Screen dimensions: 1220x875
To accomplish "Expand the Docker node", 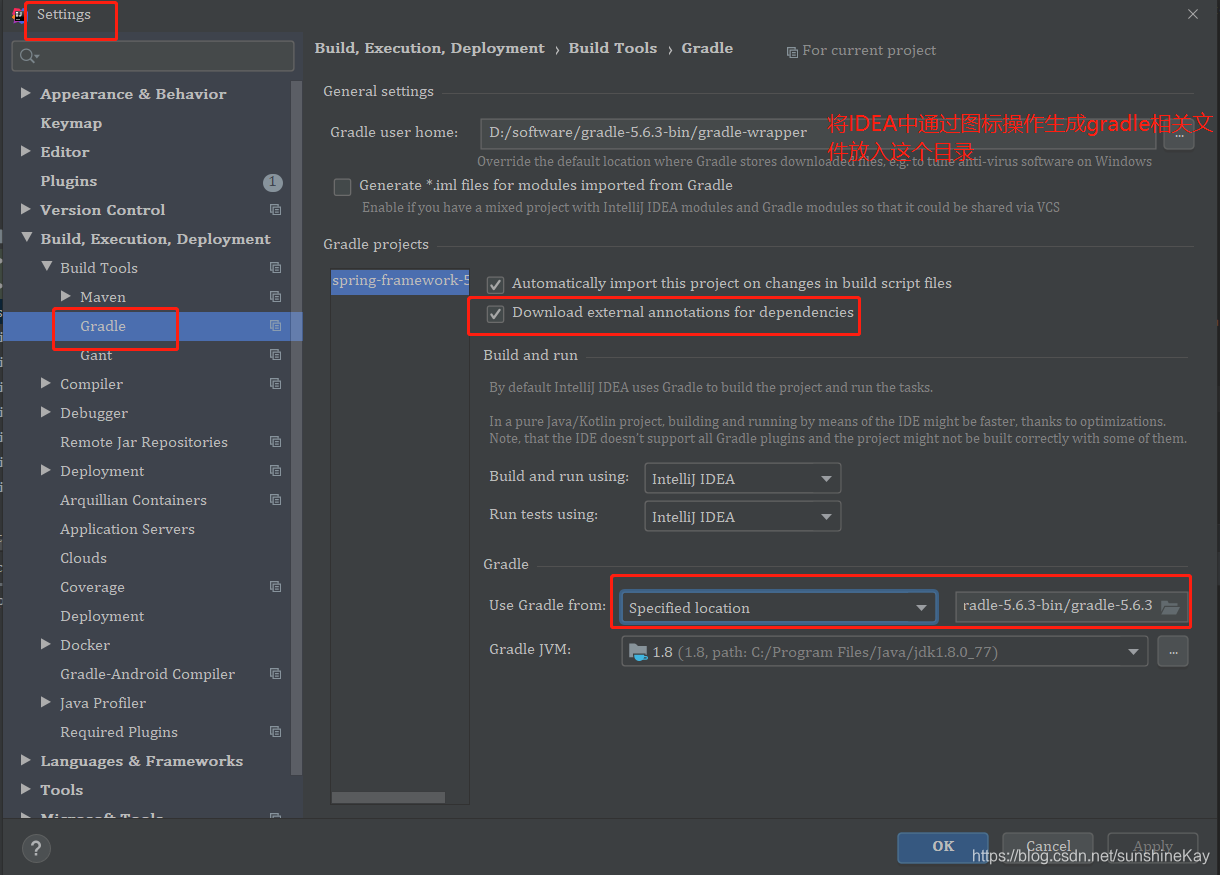I will (x=46, y=645).
